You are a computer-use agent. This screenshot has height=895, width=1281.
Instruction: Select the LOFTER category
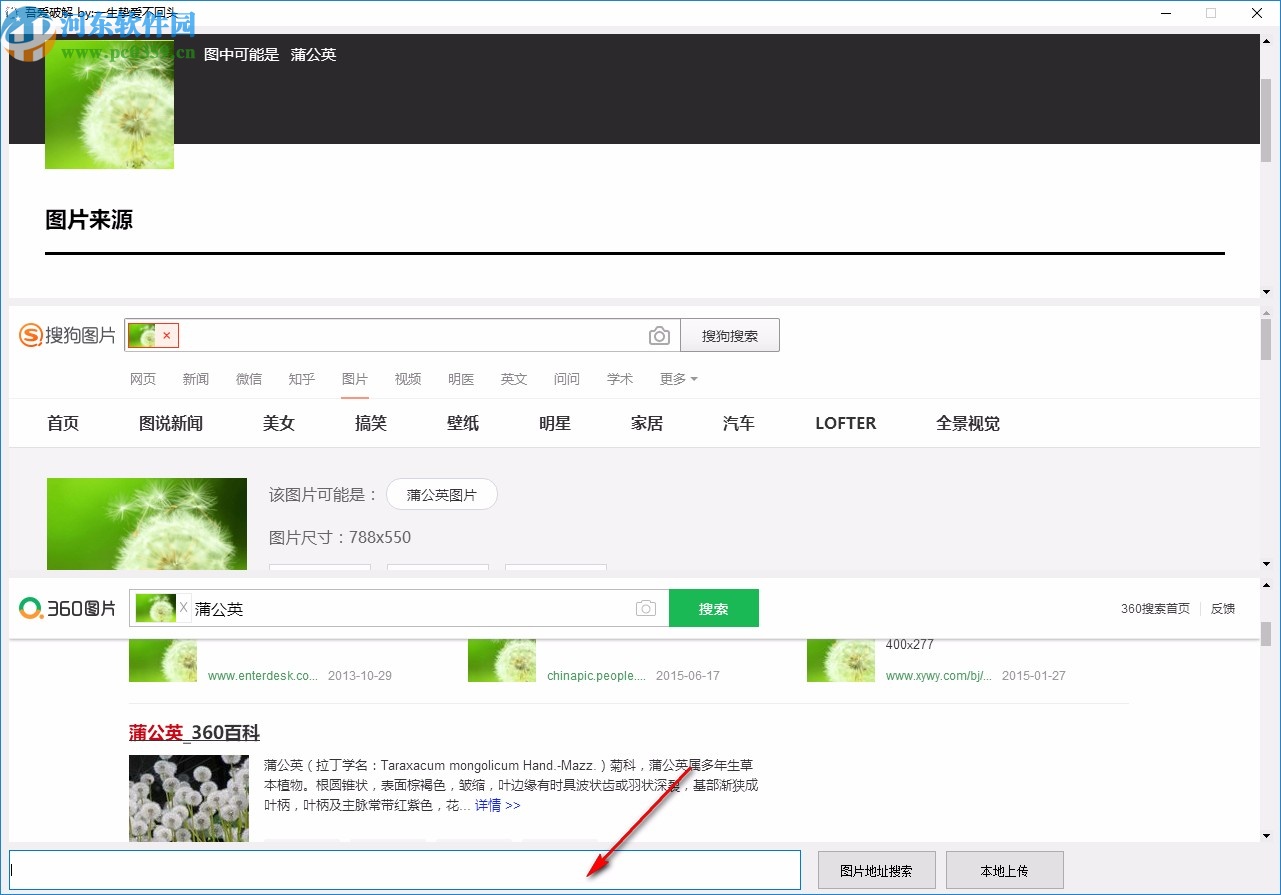[x=845, y=423]
